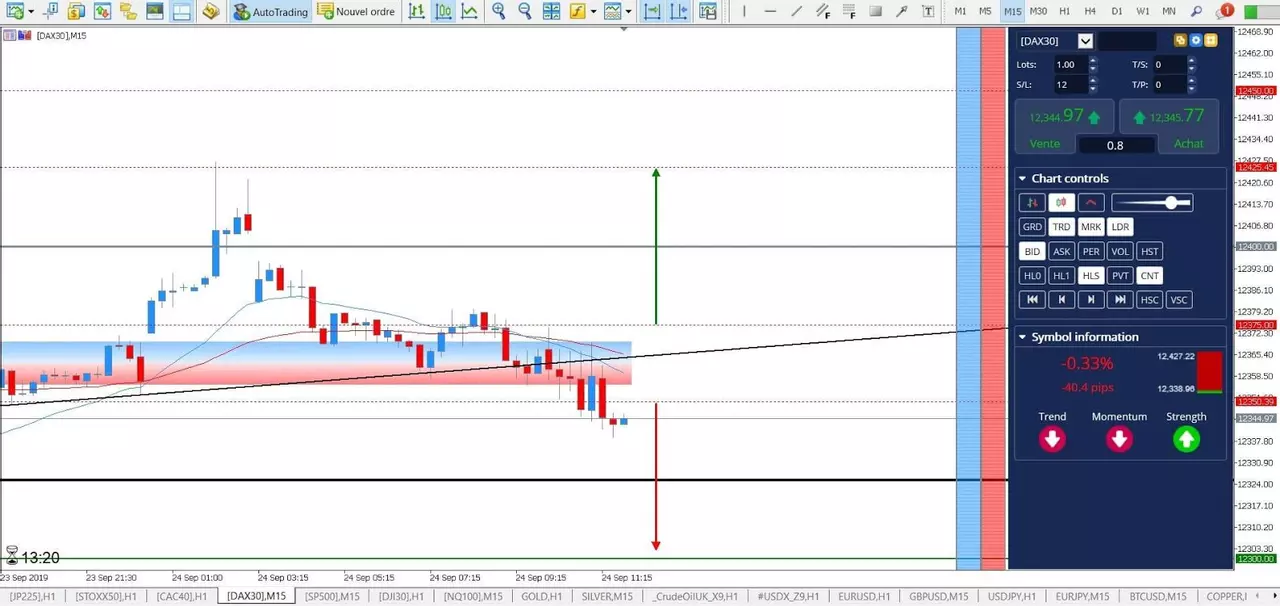Skip to chart end playback button
This screenshot has width=1280, height=606.
(x=1120, y=300)
